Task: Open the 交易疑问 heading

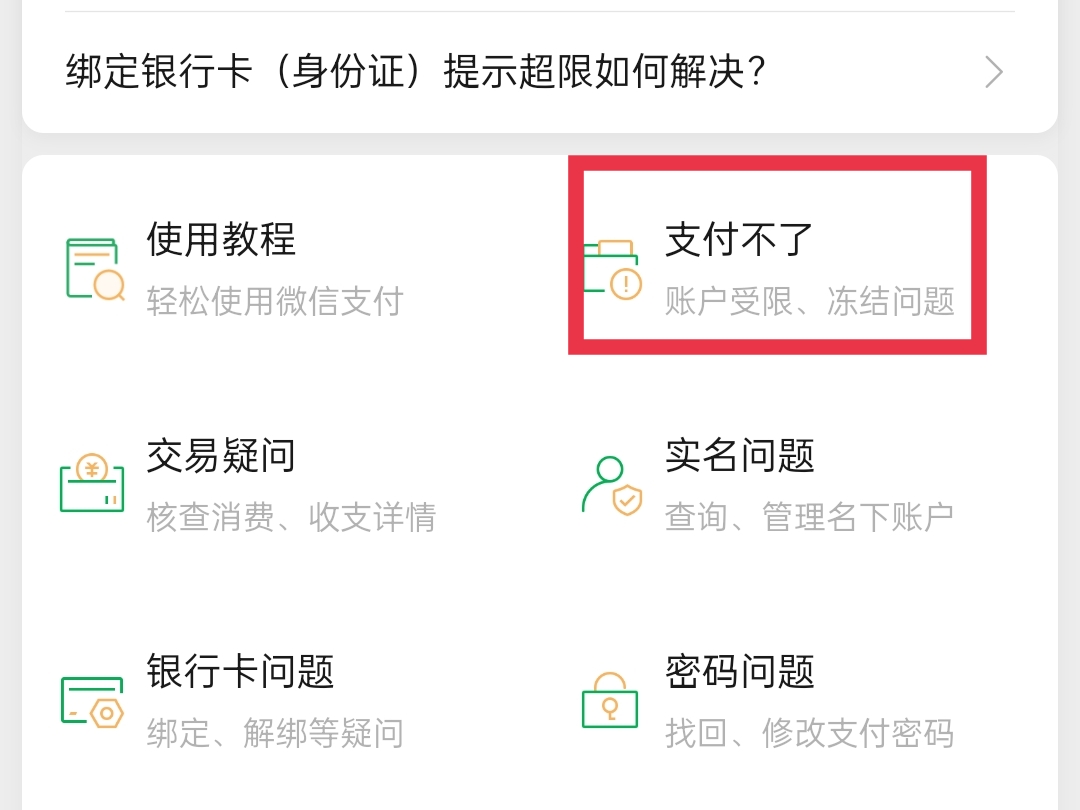Action: (x=221, y=456)
